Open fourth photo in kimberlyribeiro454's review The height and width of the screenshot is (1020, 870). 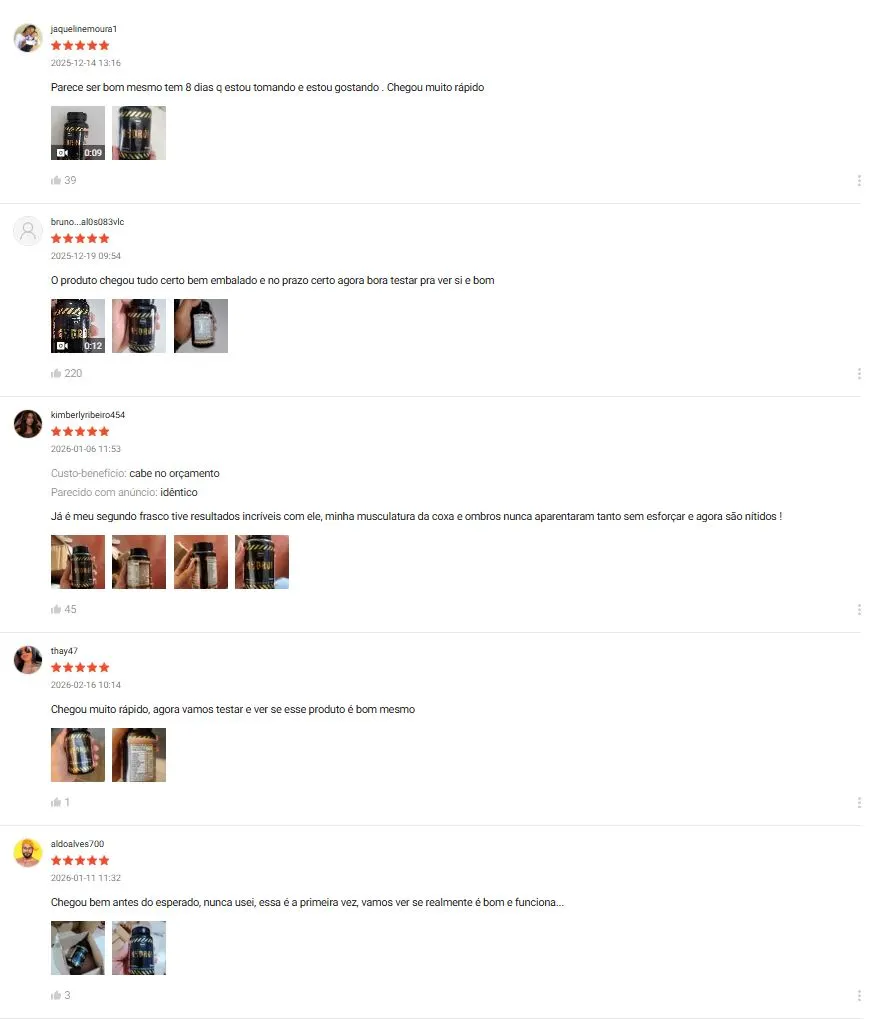(x=262, y=562)
